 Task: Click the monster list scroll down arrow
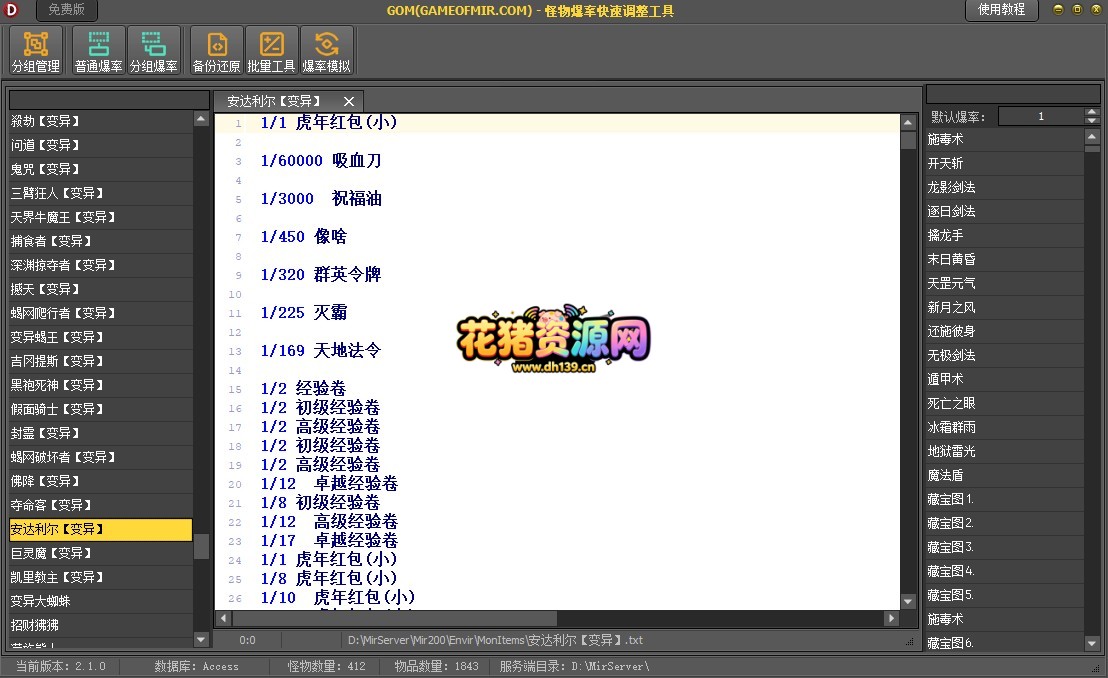pos(201,639)
